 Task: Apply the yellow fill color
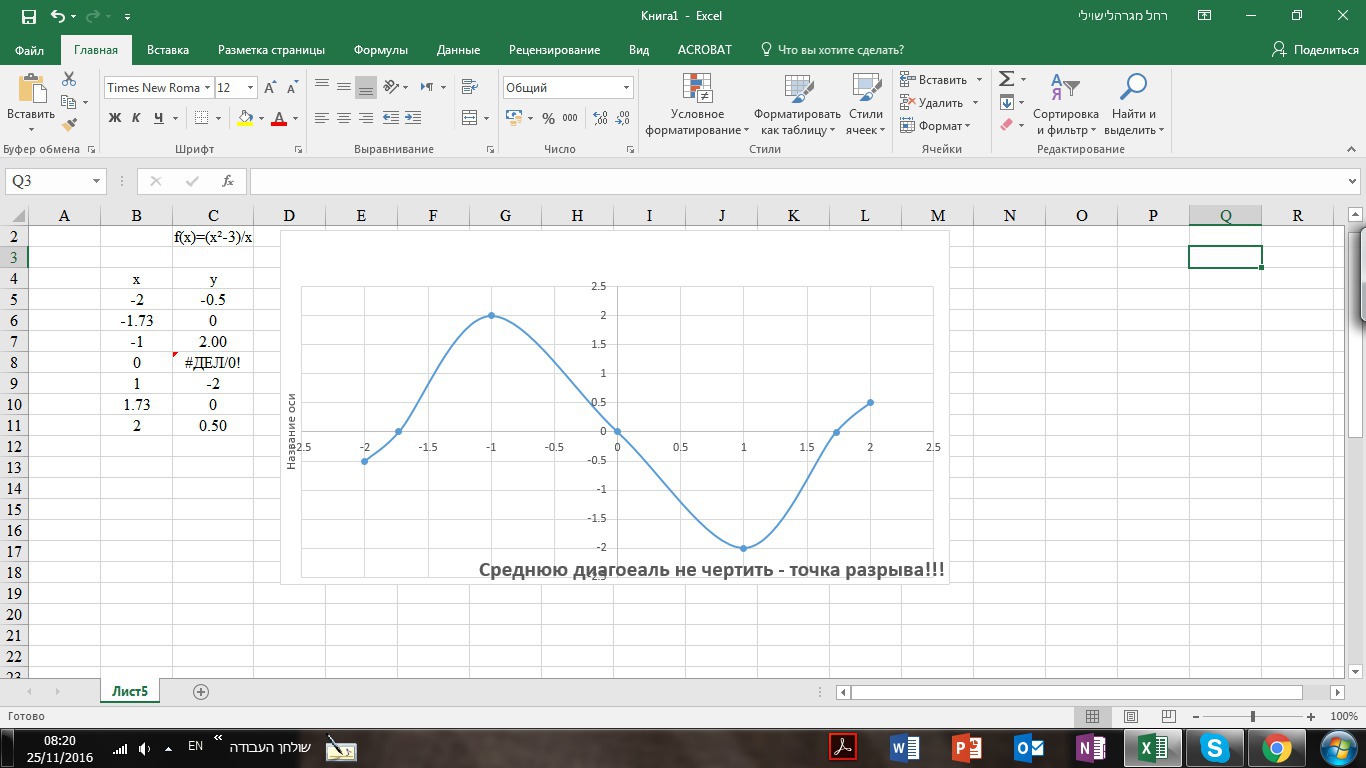click(245, 118)
